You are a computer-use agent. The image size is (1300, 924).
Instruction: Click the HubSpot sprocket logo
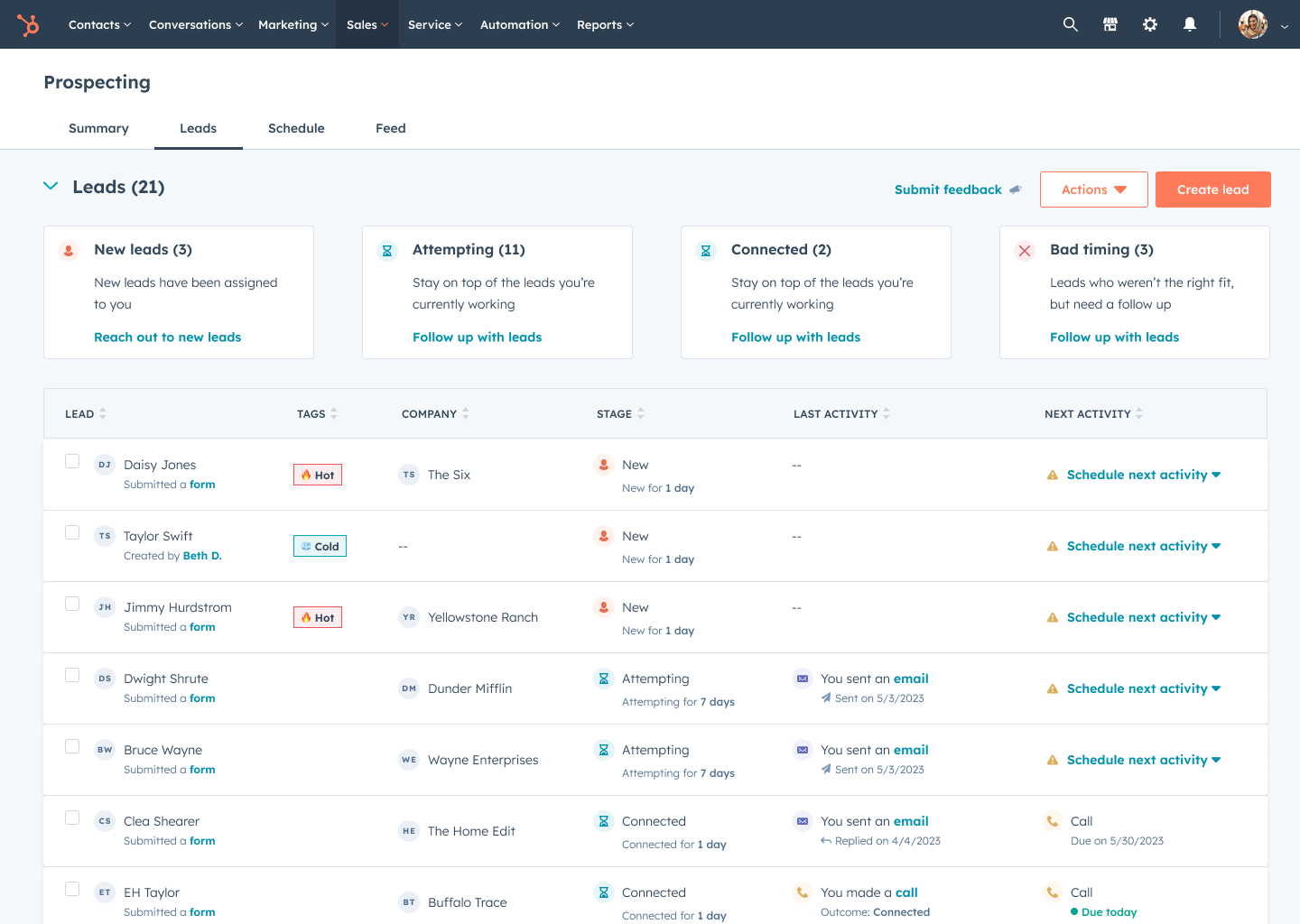[28, 25]
